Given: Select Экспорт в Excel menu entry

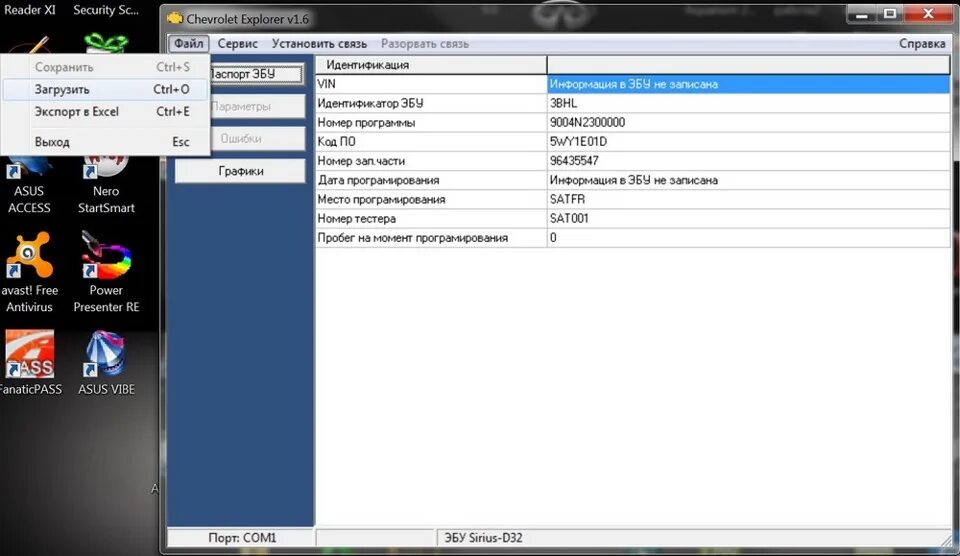Looking at the screenshot, I should pyautogui.click(x=106, y=111).
